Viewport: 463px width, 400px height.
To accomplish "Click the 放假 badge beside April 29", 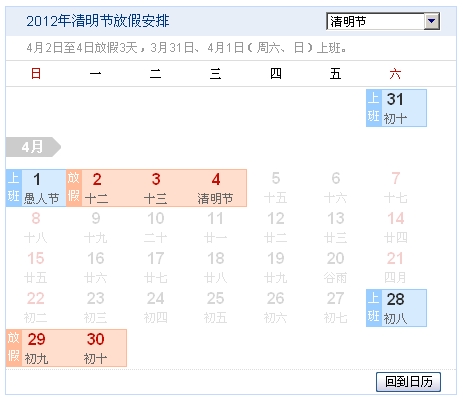I will pyautogui.click(x=14, y=348).
